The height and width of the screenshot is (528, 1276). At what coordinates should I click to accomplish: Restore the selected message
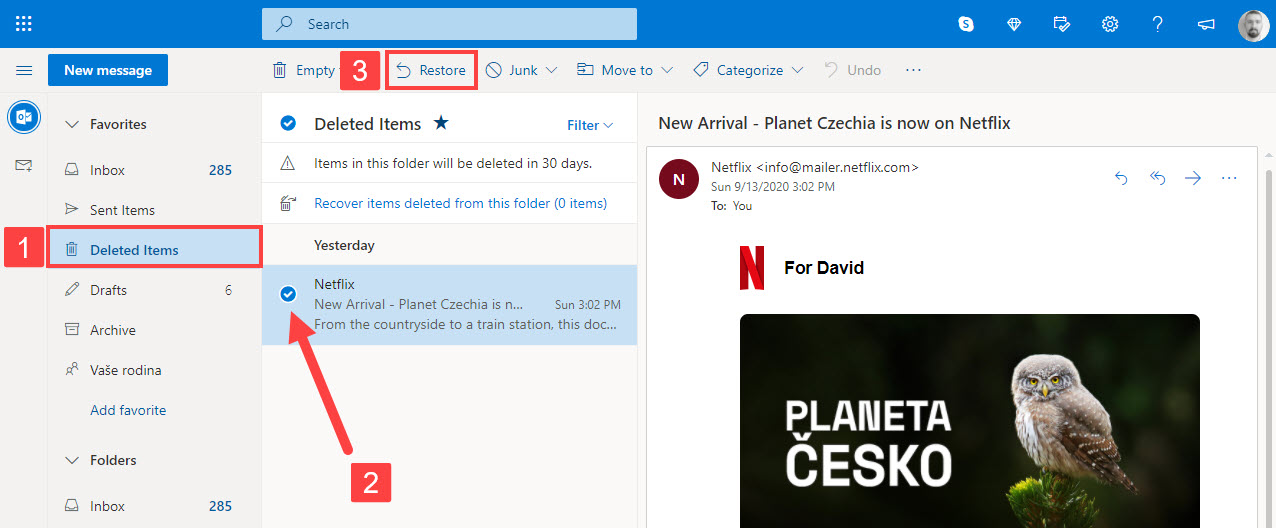tap(431, 70)
